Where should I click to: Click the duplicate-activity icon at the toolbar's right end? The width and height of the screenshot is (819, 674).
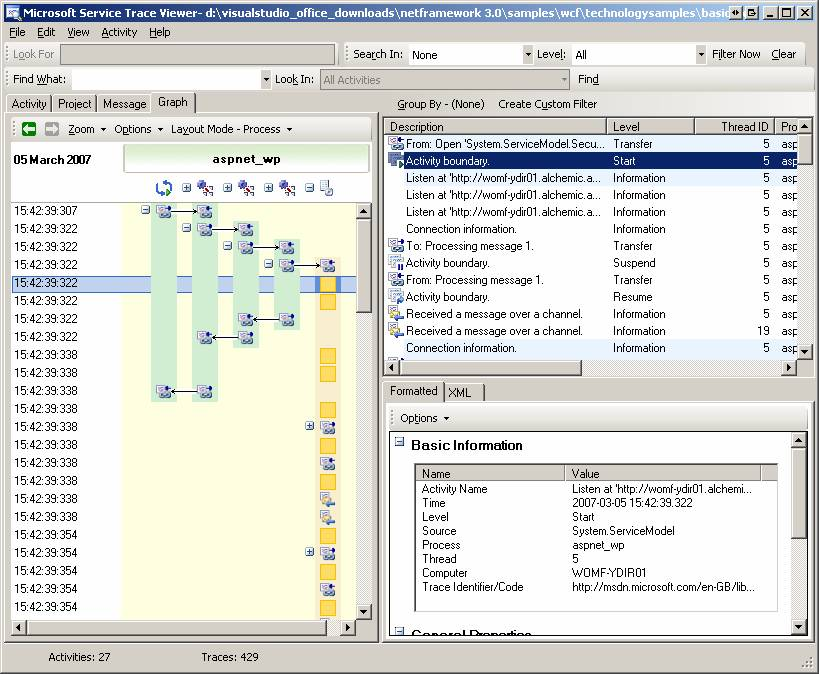coord(326,187)
